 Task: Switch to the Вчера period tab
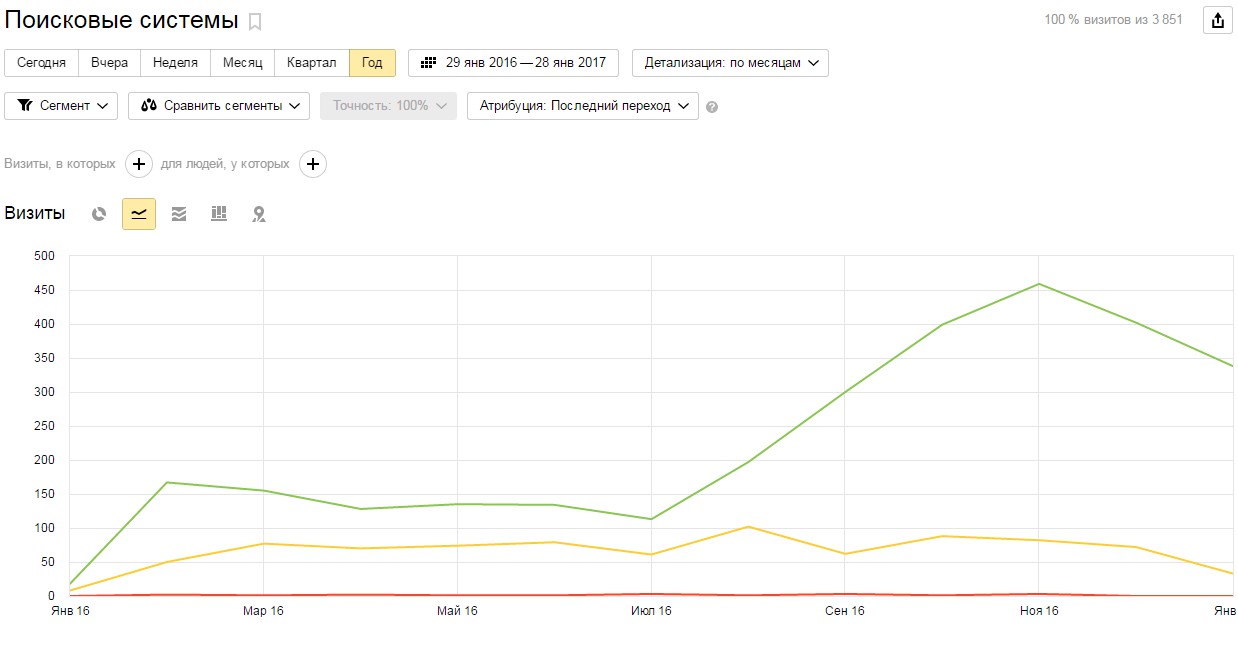click(109, 63)
